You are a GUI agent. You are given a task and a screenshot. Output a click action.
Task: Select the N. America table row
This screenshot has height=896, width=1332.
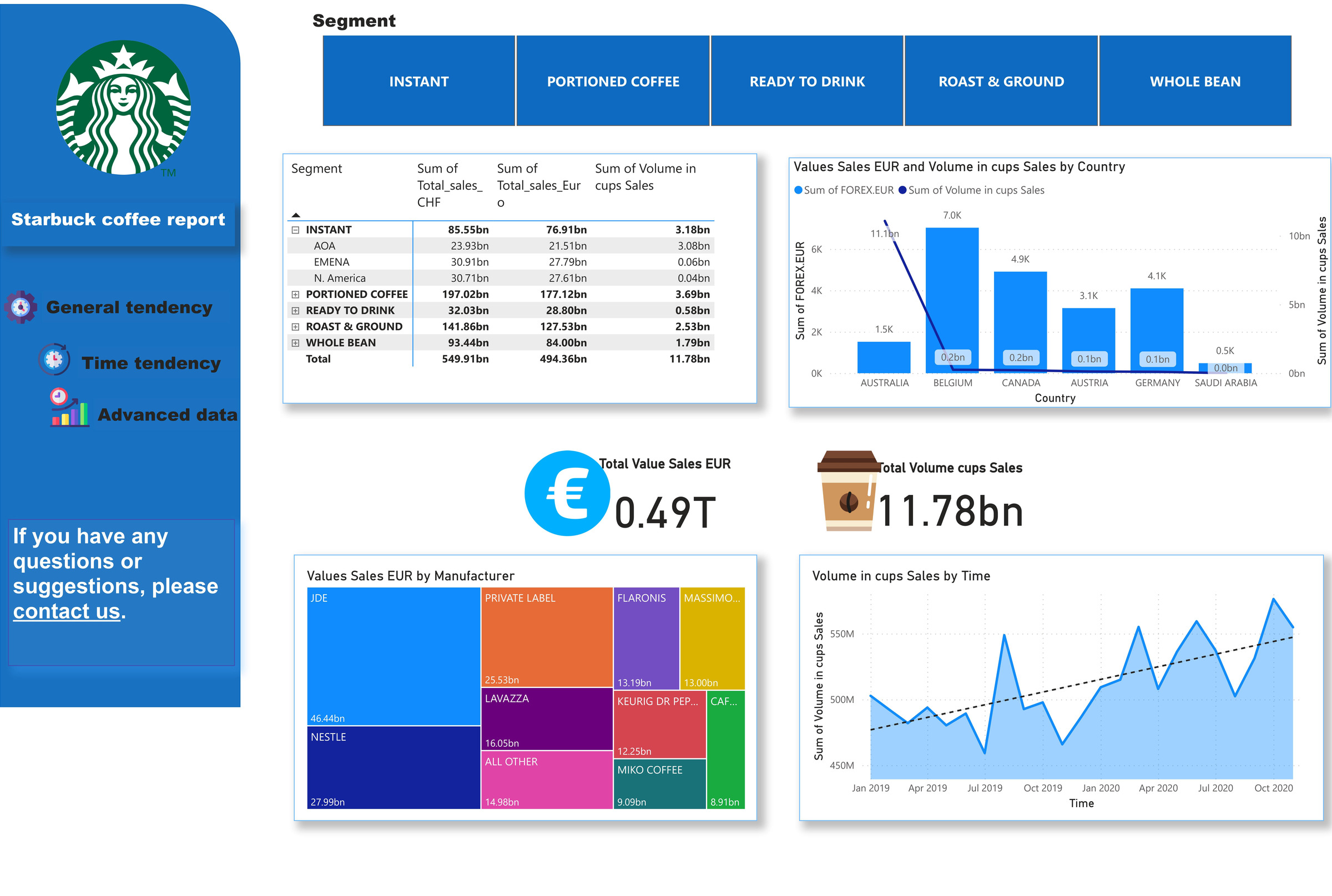[x=501, y=279]
